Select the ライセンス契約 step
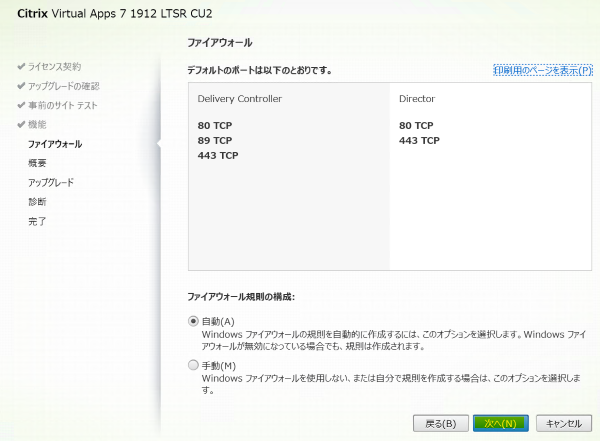Viewport: 600px width, 441px height. pyautogui.click(x=54, y=67)
